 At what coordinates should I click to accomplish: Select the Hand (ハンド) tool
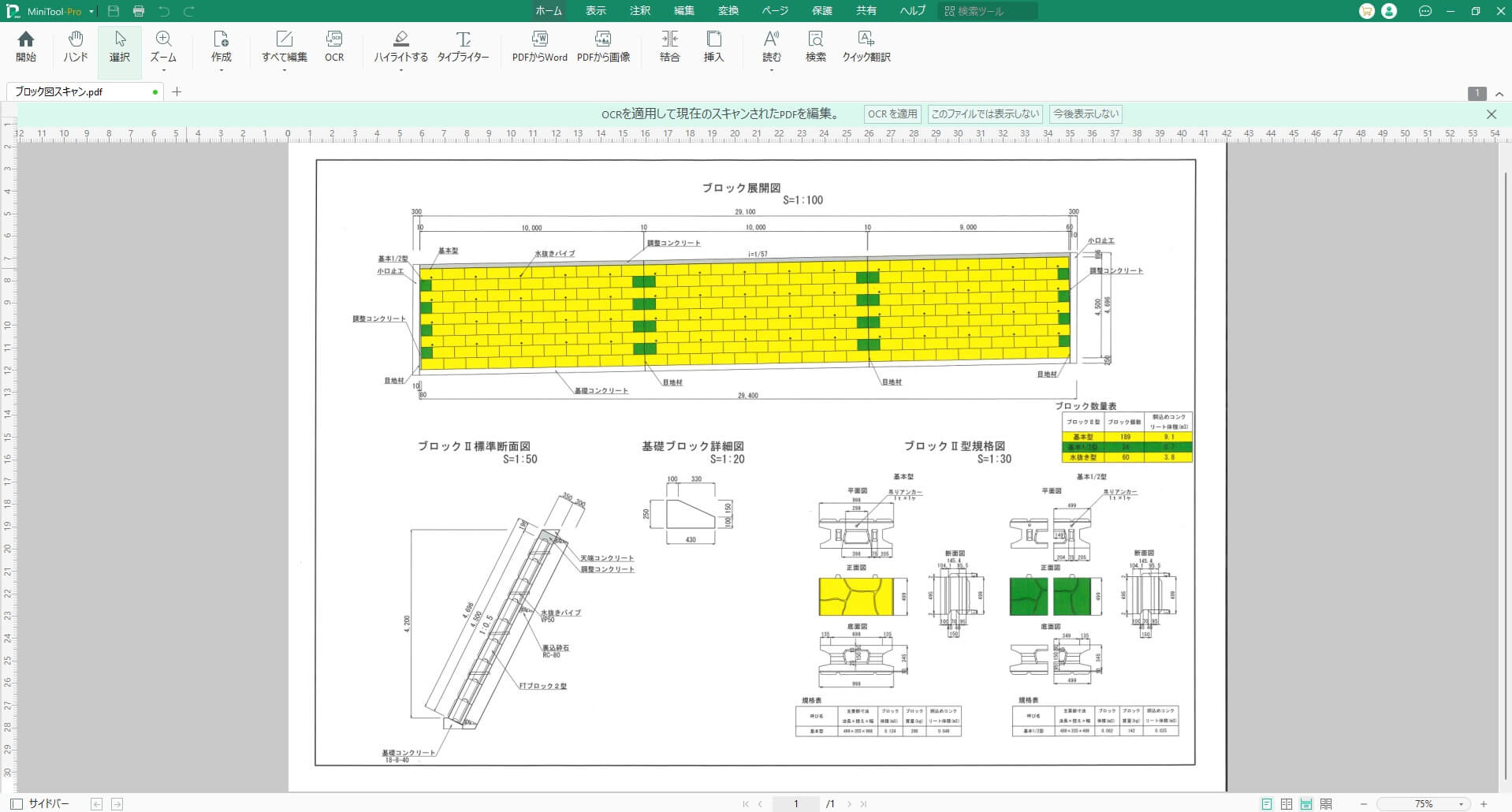pos(76,47)
